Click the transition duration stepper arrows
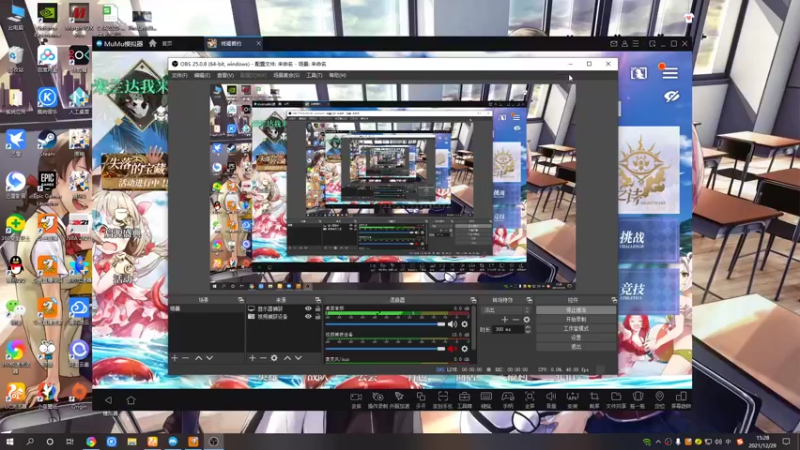Viewport: 800px width, 450px height. coord(528,330)
